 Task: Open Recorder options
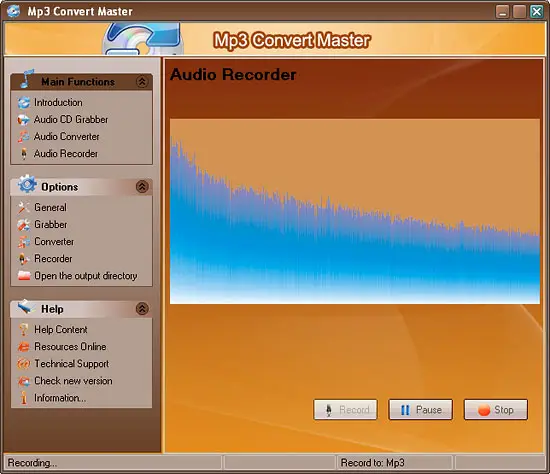point(53,259)
